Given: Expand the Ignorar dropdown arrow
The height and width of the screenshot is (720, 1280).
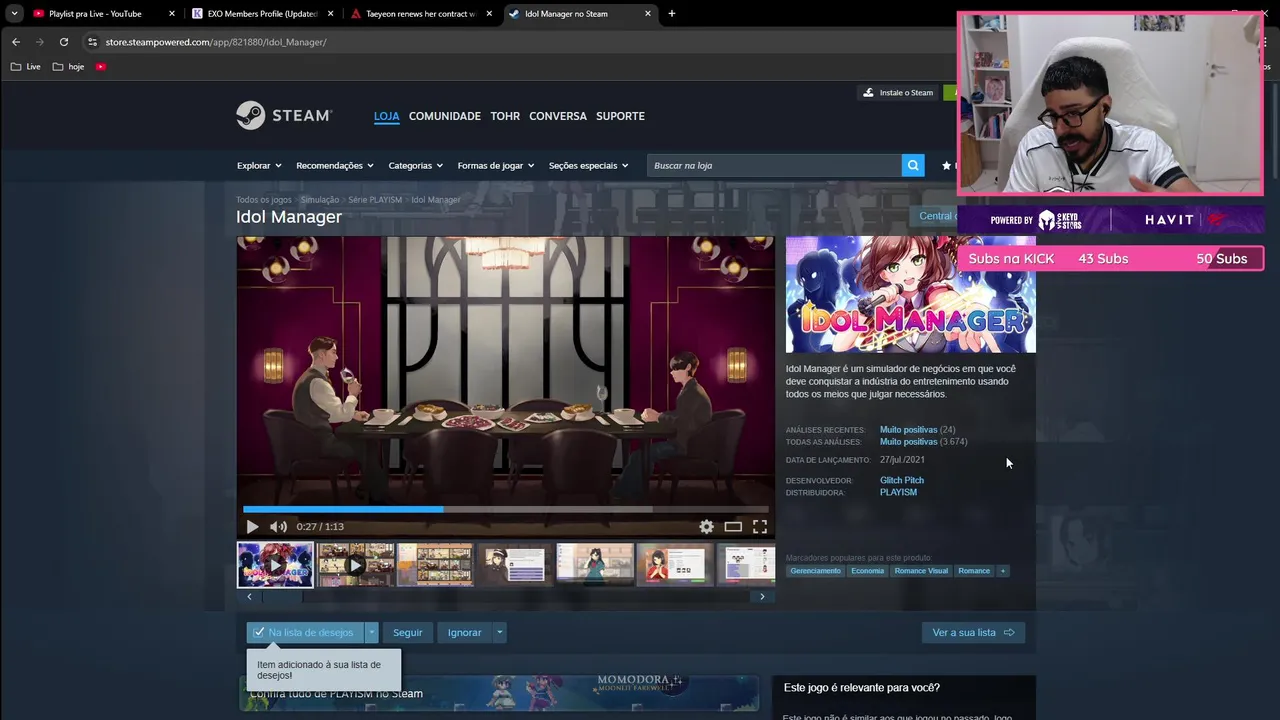Looking at the screenshot, I should click(499, 632).
